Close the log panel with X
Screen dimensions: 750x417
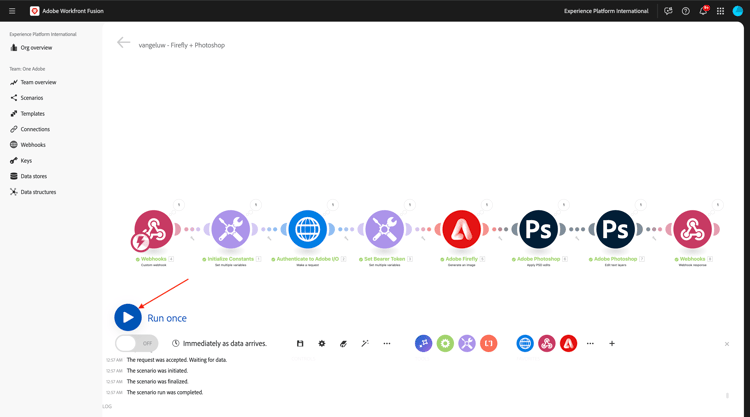[727, 344]
